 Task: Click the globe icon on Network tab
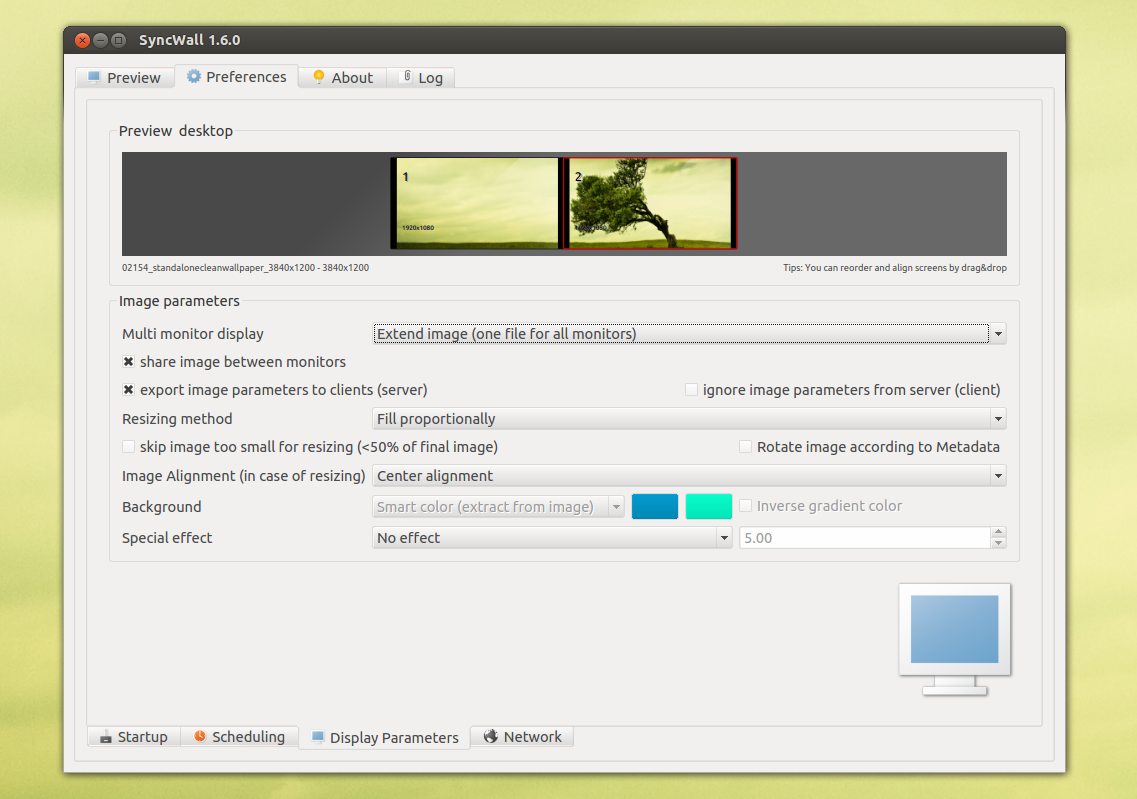coord(490,736)
